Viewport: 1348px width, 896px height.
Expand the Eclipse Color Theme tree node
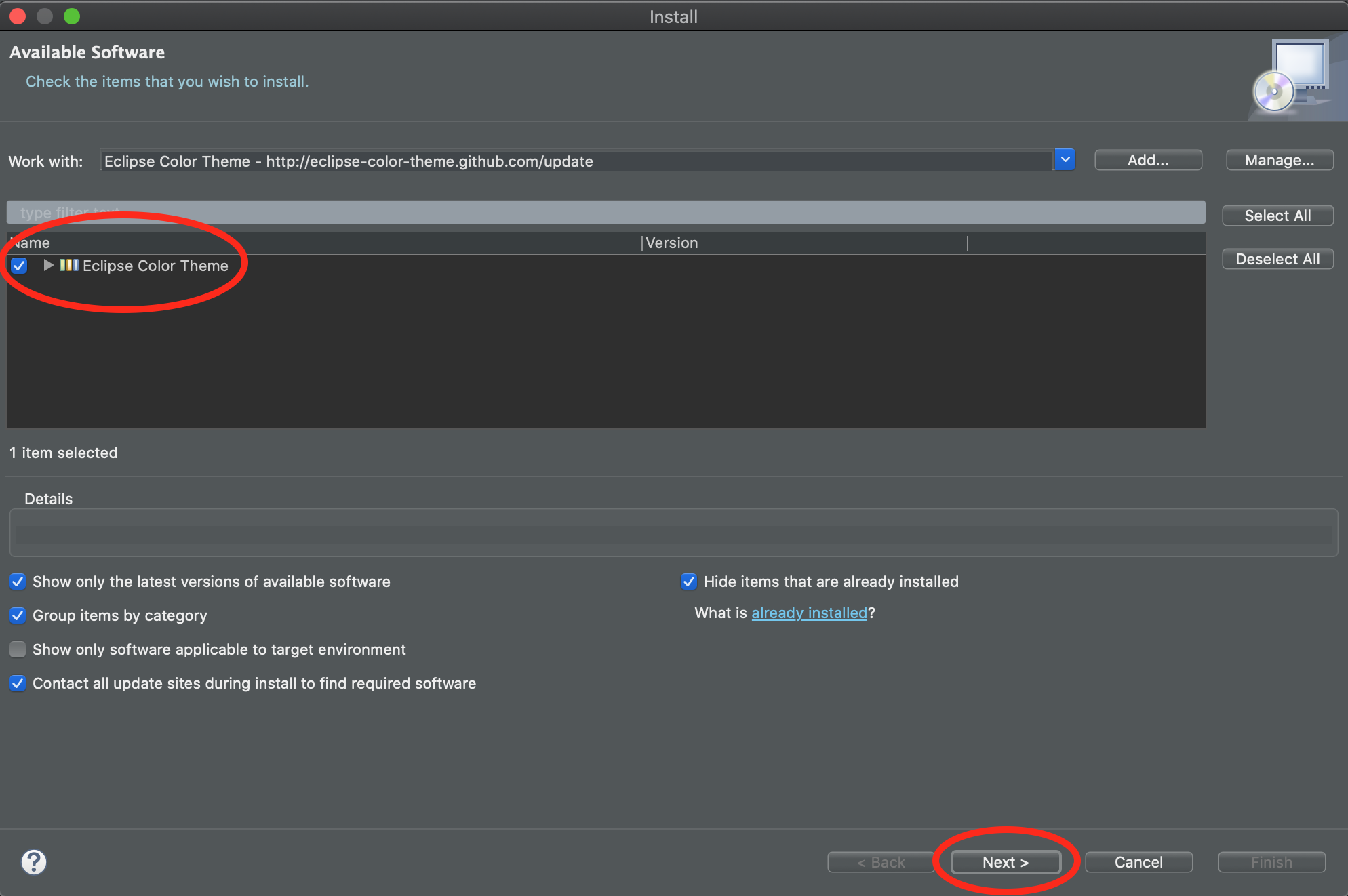[x=48, y=265]
